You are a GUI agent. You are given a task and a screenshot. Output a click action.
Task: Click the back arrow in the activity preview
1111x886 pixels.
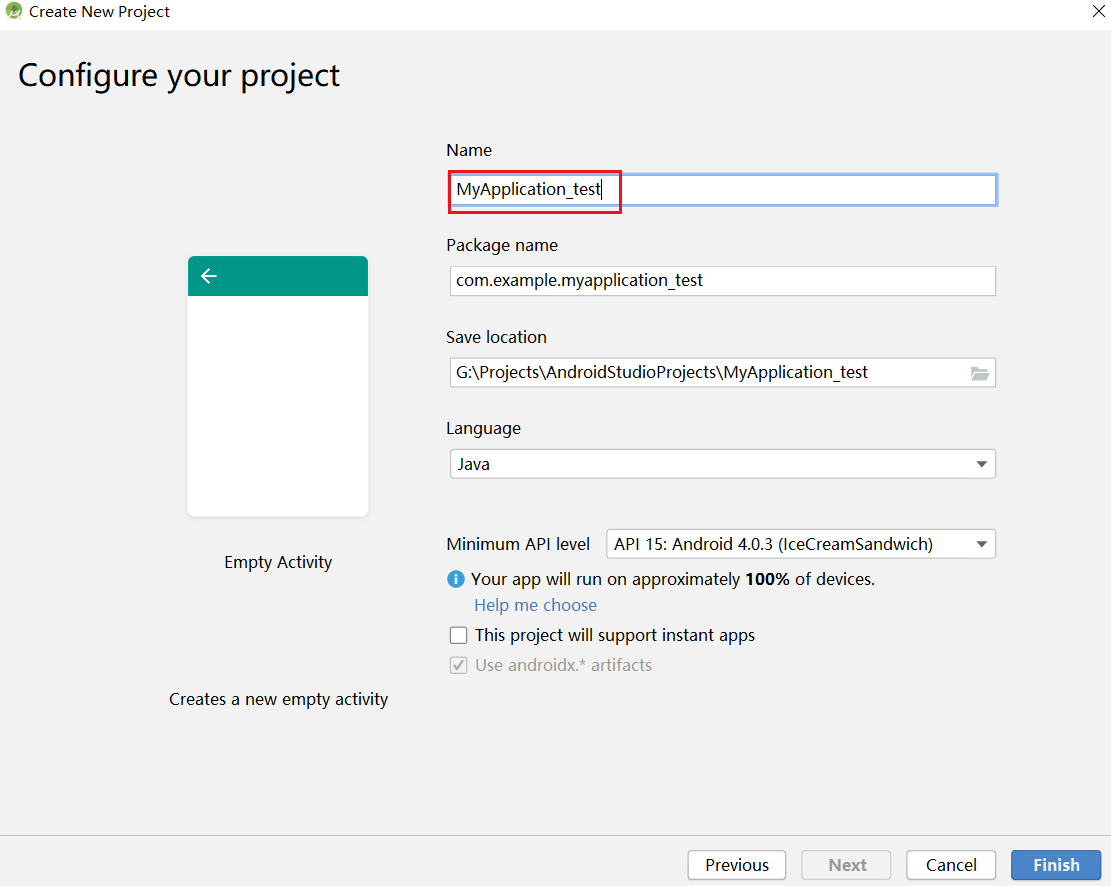[x=208, y=276]
